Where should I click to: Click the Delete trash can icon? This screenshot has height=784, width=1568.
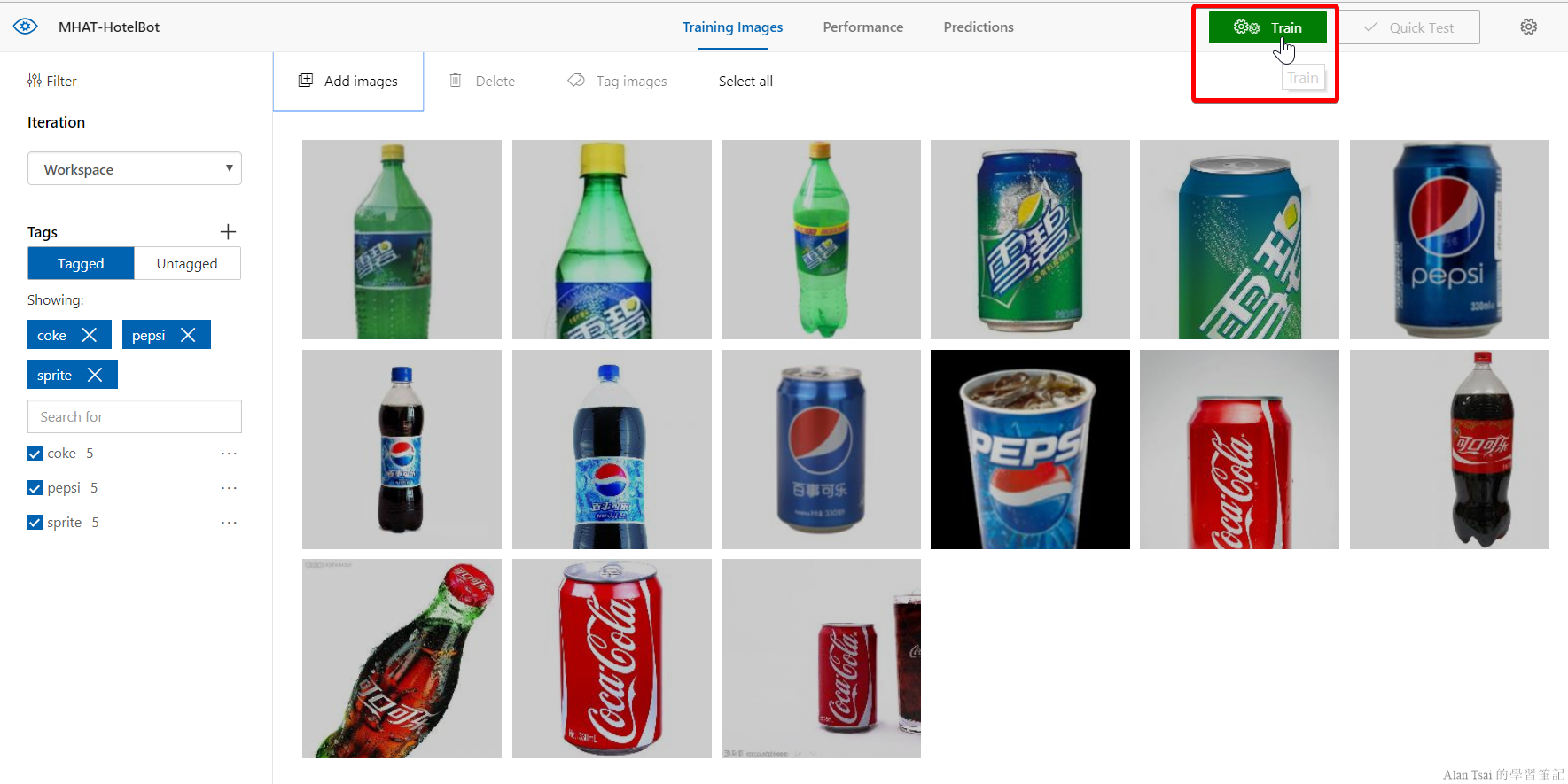[x=456, y=80]
